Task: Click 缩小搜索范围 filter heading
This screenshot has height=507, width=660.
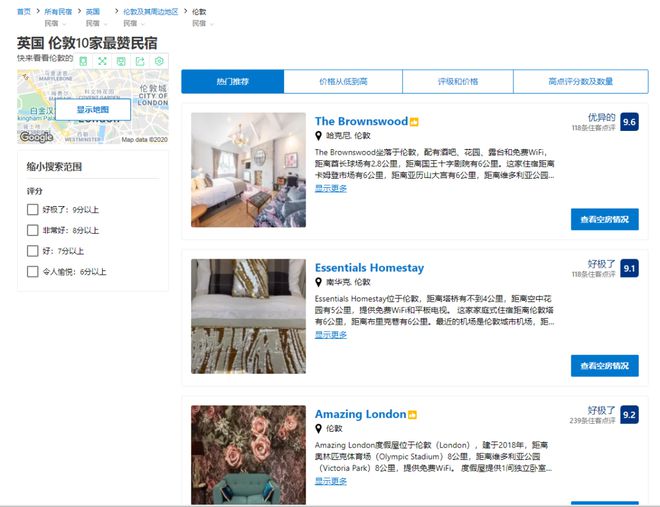Action: (54, 167)
